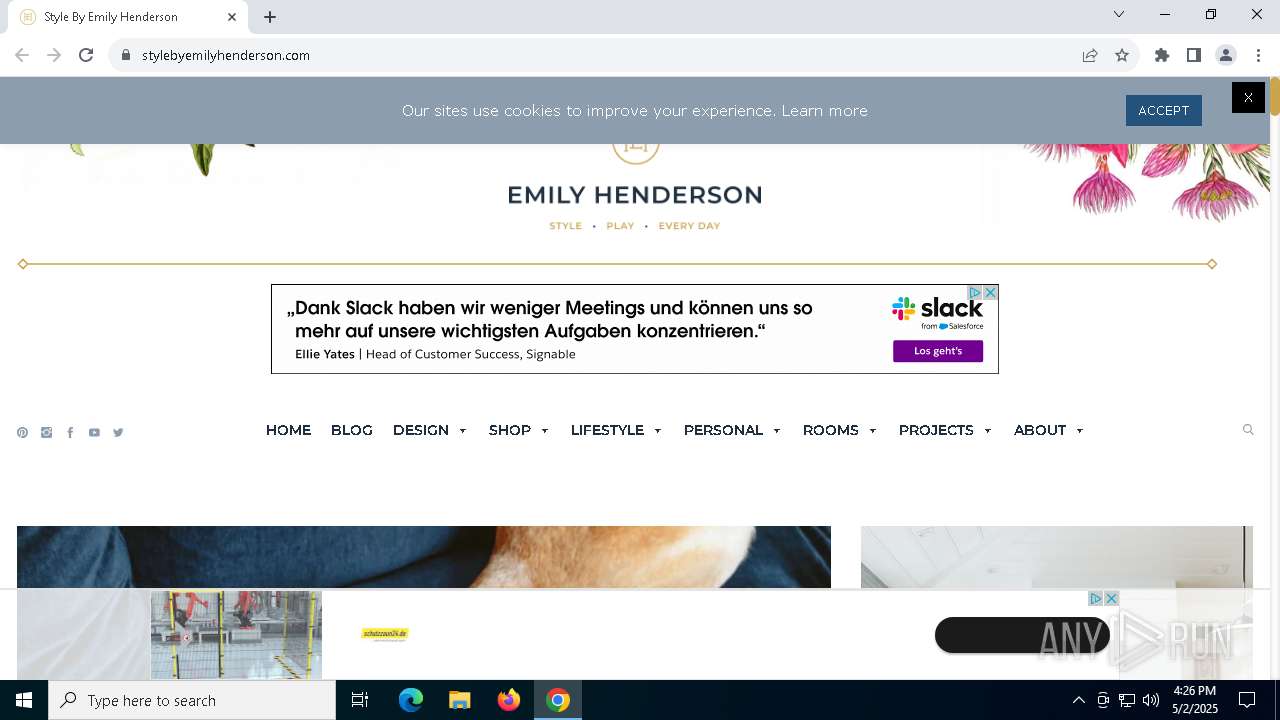This screenshot has width=1280, height=720.
Task: Reload the page in Chrome
Action: (86, 55)
